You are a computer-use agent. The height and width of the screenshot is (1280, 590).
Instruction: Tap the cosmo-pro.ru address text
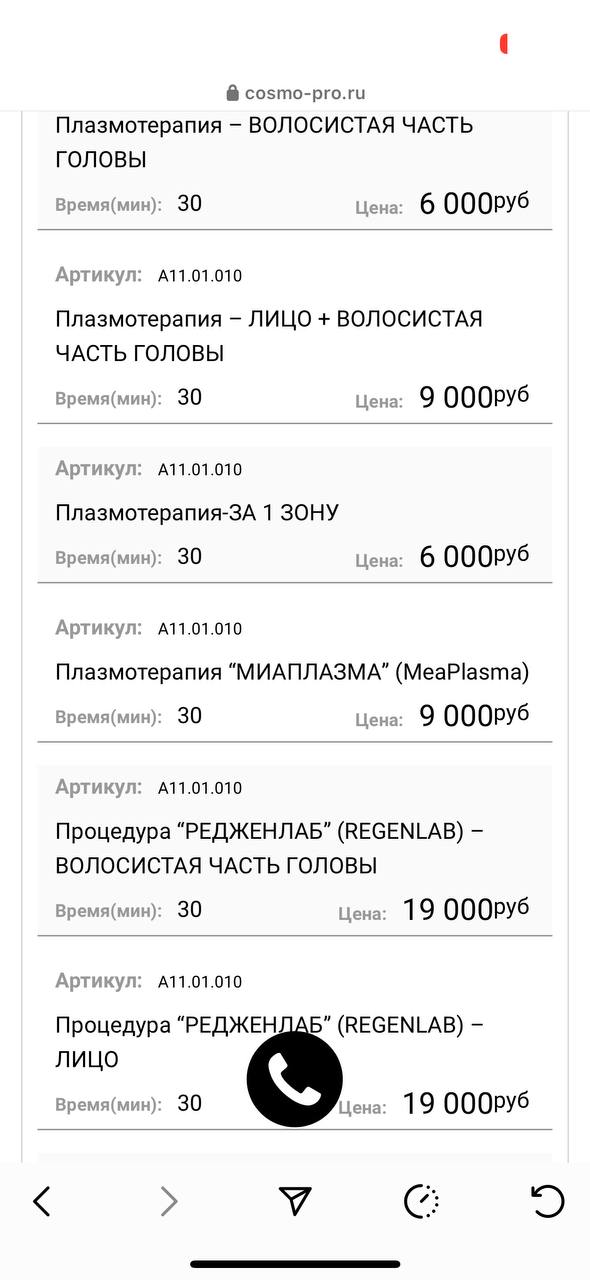[305, 93]
